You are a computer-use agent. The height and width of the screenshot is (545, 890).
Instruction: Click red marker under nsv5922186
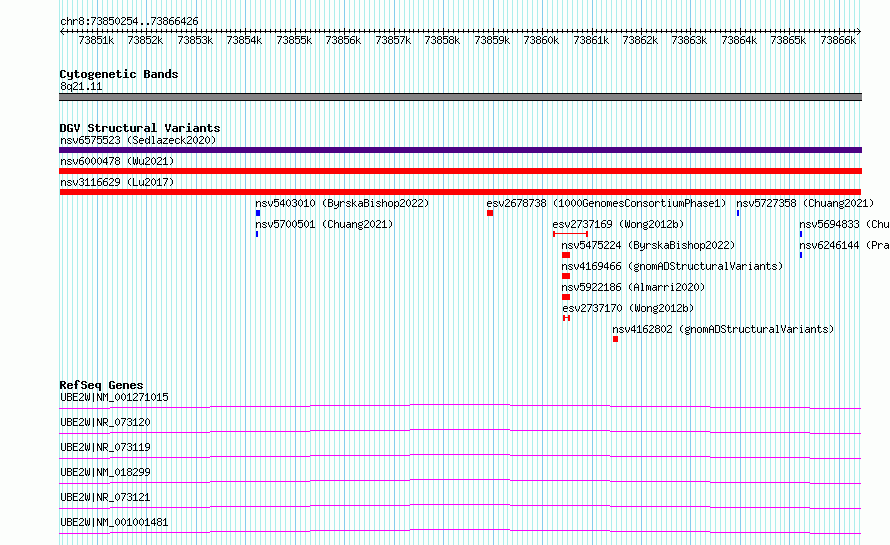click(x=566, y=297)
